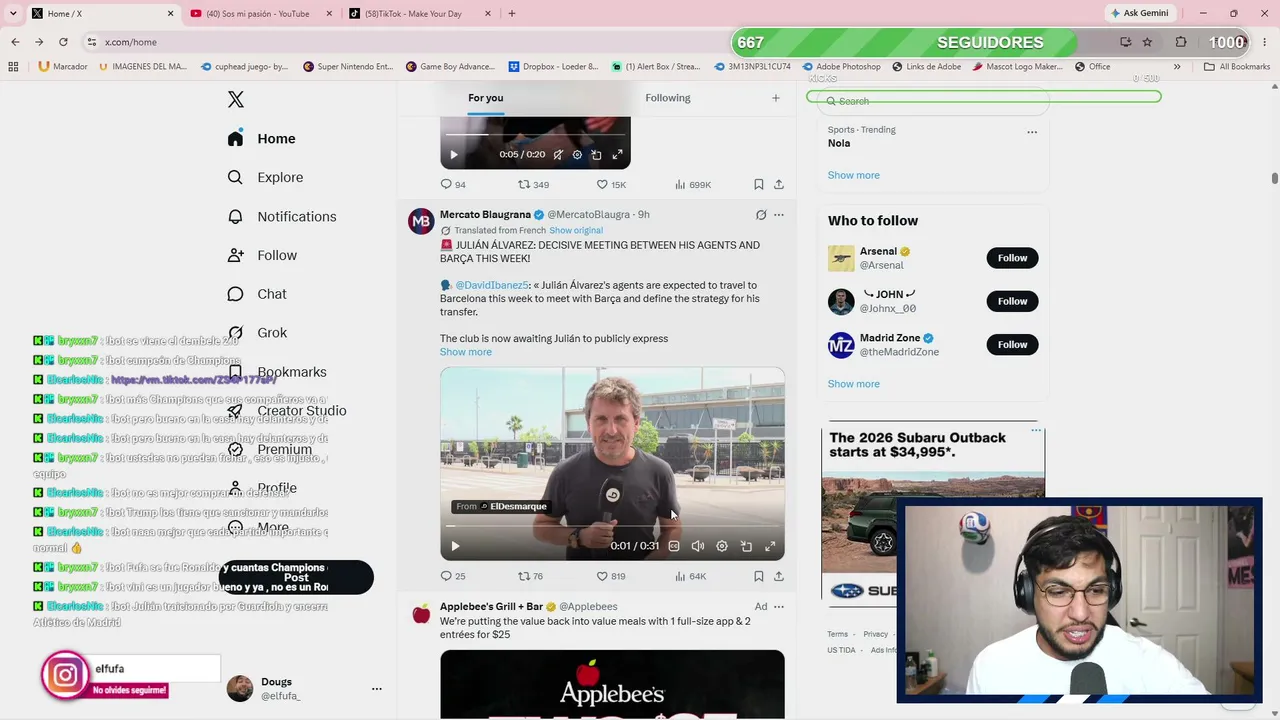Seek on the 0:05 / 0:20 video progress bar
The height and width of the screenshot is (720, 1280).
click(x=535, y=134)
